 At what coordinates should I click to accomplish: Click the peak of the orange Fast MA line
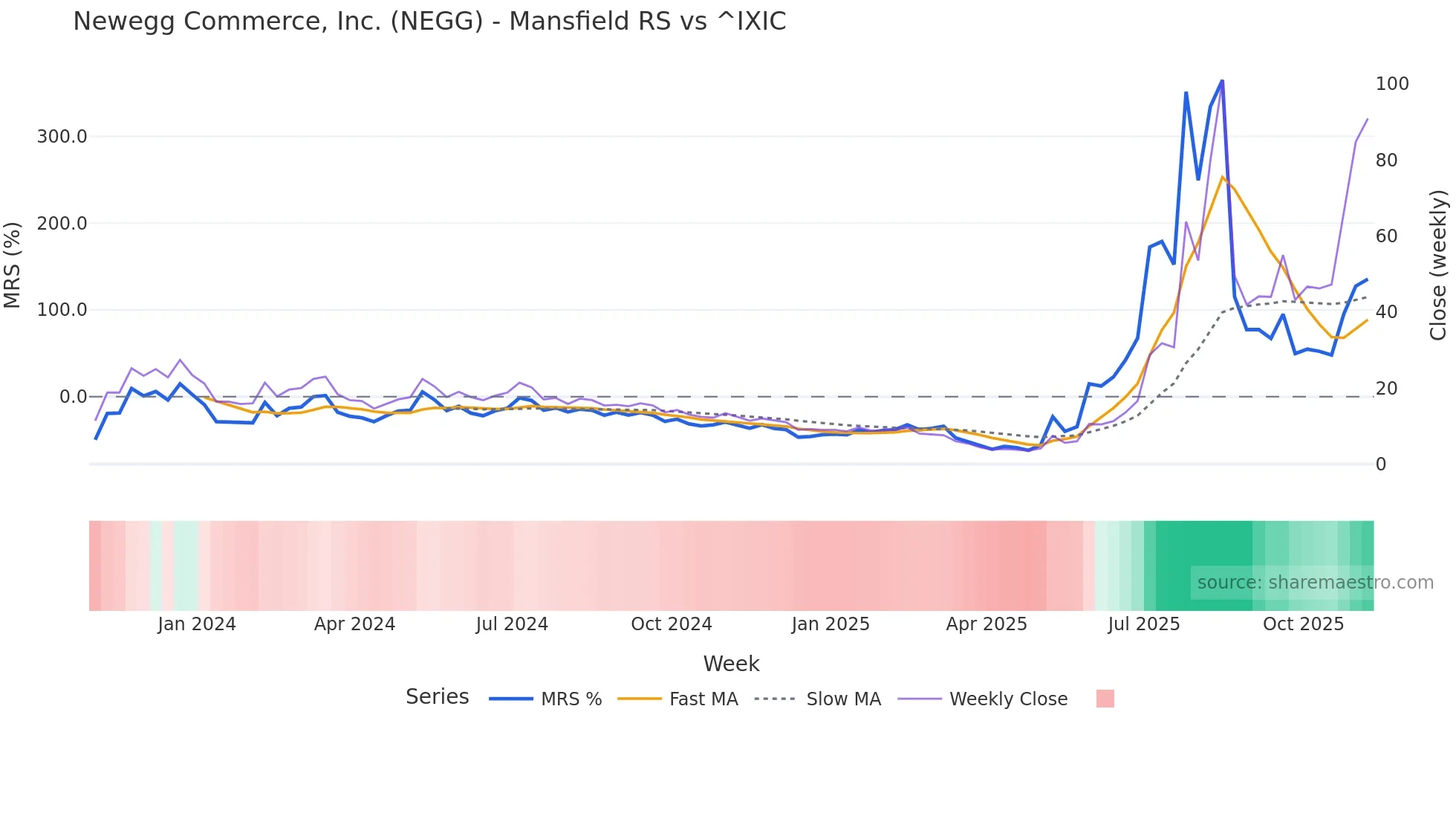point(1222,177)
